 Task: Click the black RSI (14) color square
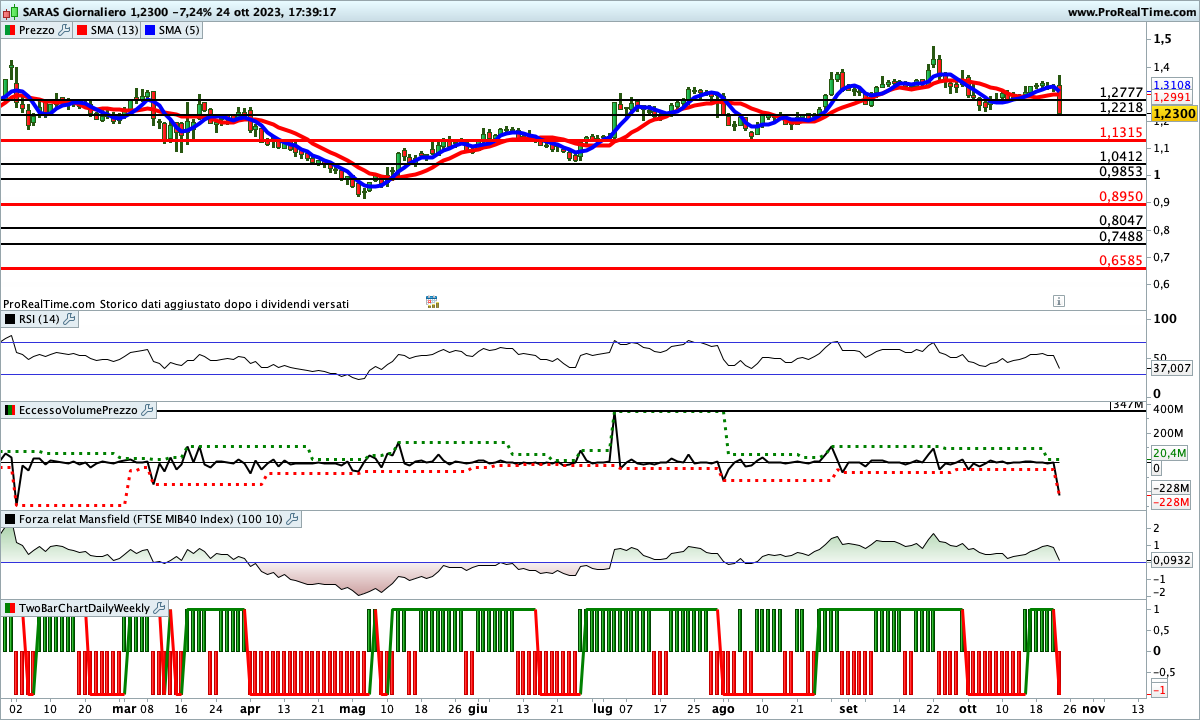click(x=9, y=319)
